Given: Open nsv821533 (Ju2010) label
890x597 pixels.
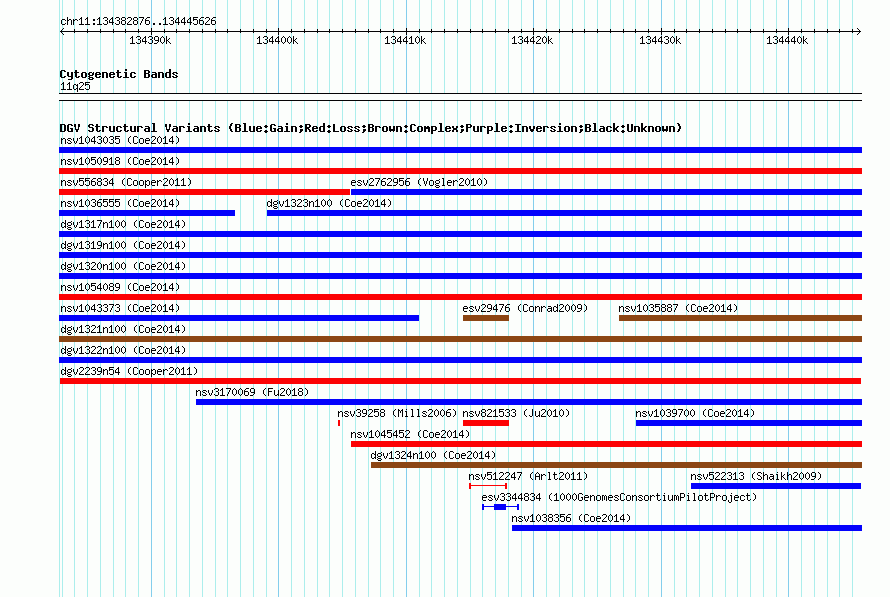Looking at the screenshot, I should [516, 413].
